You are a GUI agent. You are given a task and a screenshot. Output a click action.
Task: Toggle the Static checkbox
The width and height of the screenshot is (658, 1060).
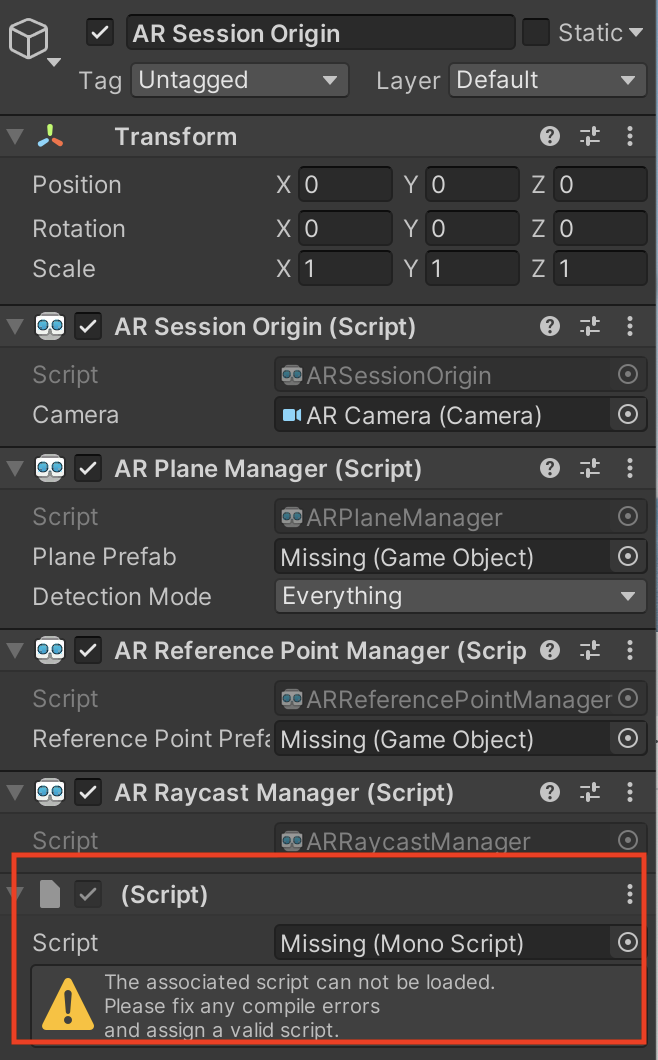tap(537, 32)
